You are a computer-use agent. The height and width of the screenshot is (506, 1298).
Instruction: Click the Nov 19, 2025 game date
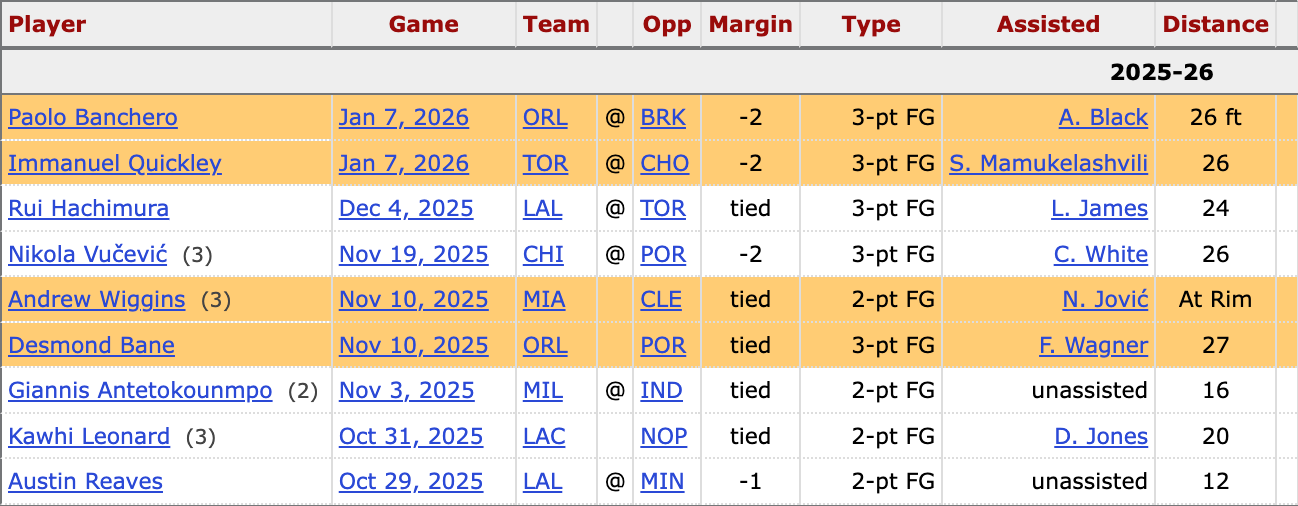click(413, 255)
